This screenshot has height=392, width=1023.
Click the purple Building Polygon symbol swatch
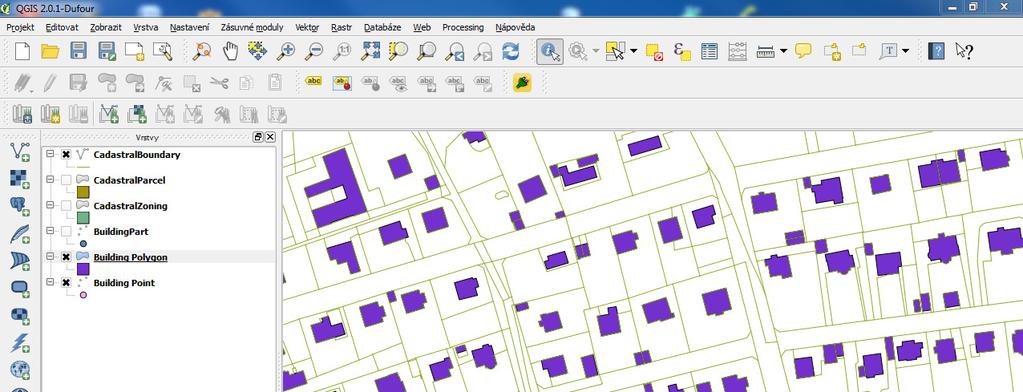click(x=83, y=269)
